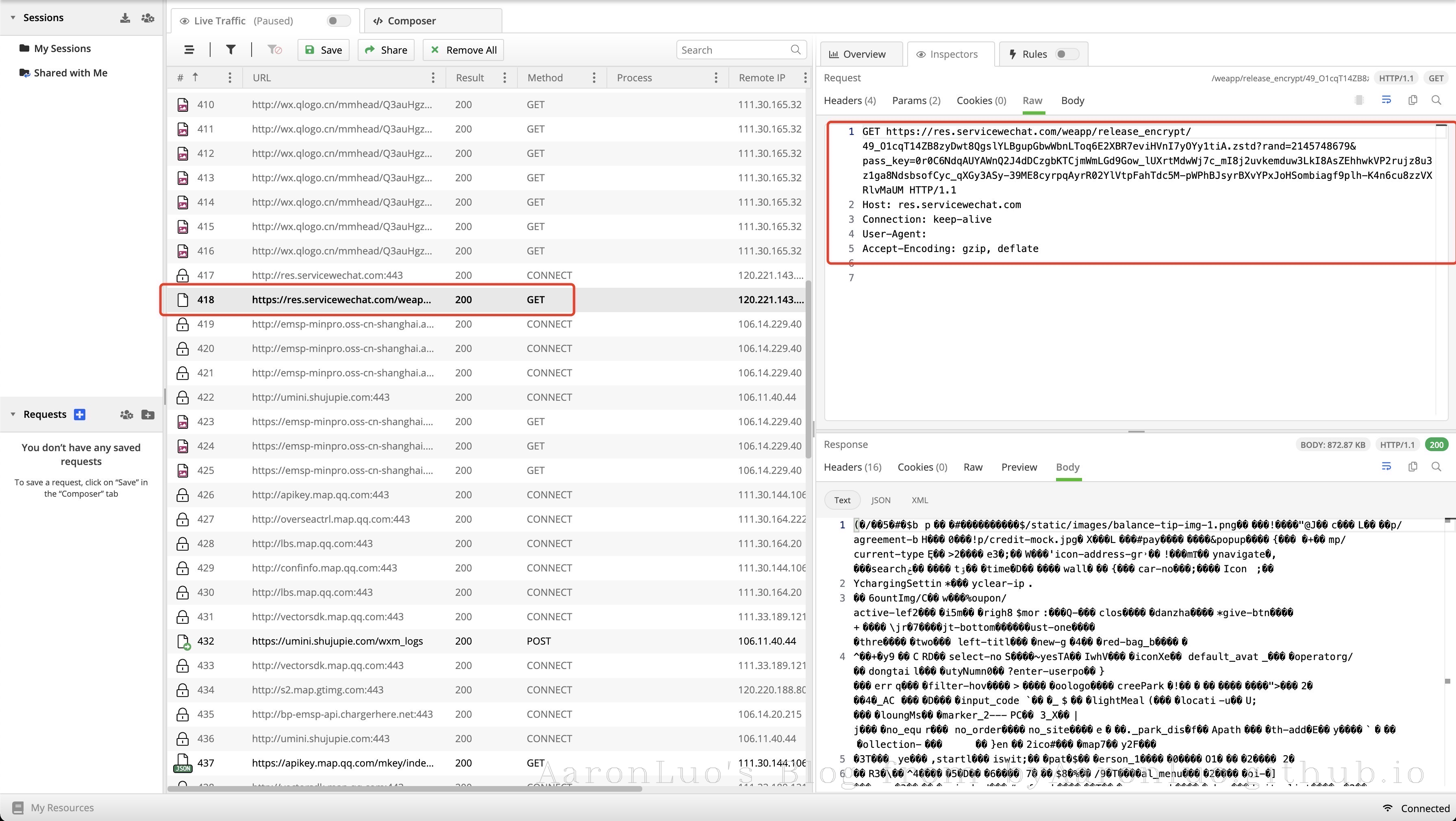Click new folder icon in Requests panel
The width and height of the screenshot is (1456, 821).
click(148, 415)
